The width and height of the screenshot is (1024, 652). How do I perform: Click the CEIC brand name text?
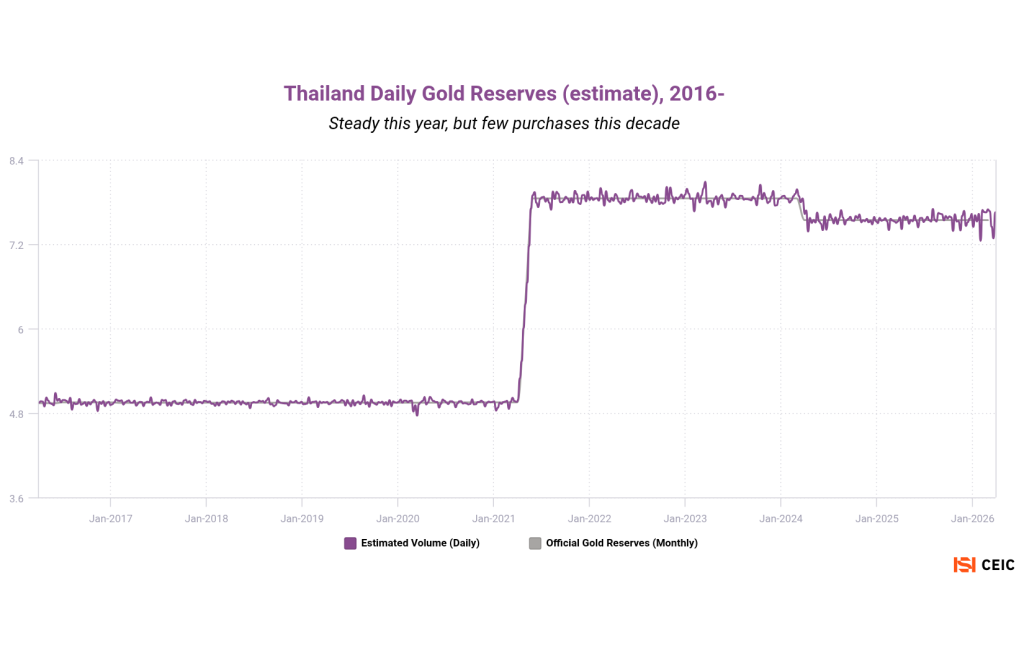997,565
